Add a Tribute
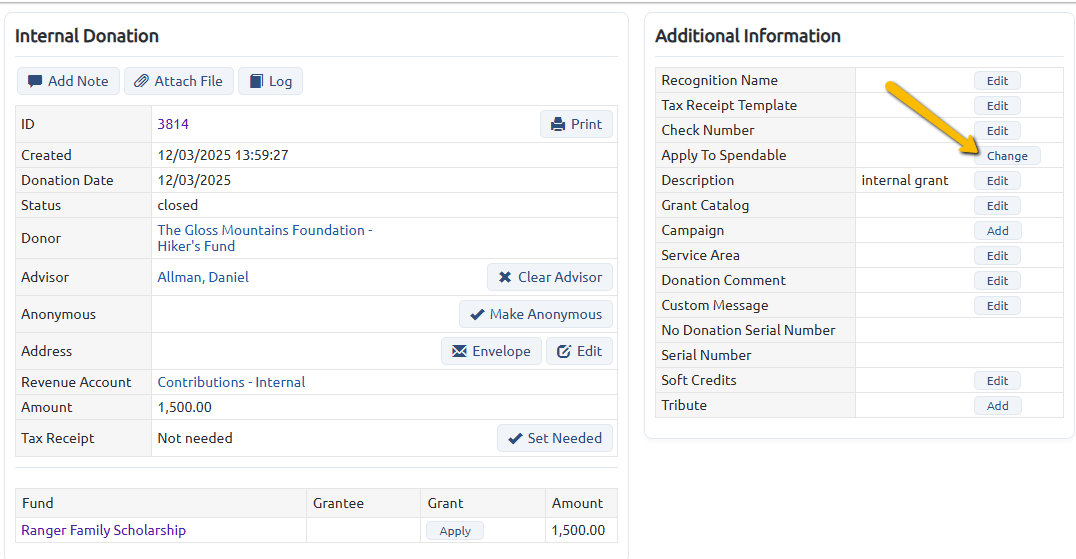 tap(997, 406)
